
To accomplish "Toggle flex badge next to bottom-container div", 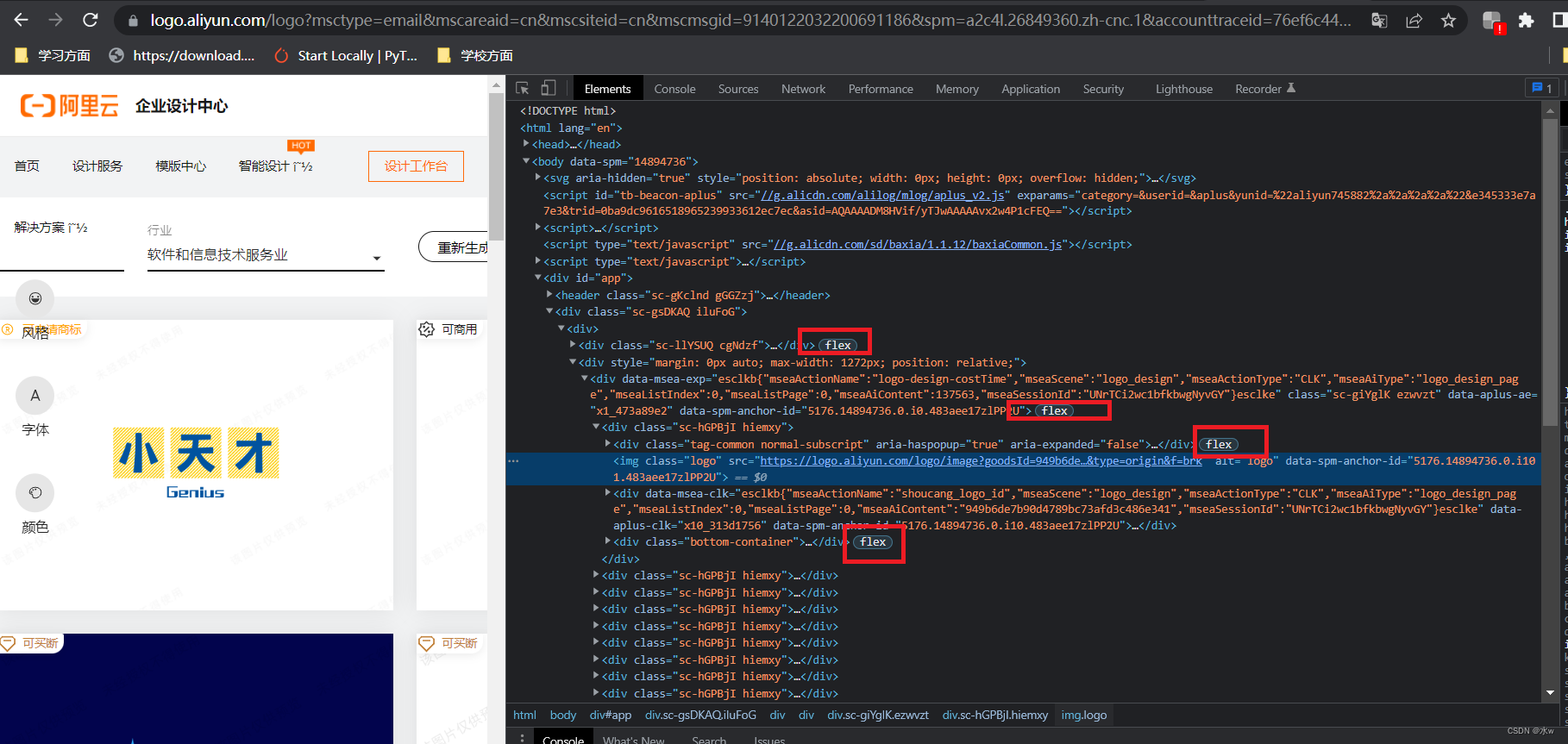I will 873,542.
